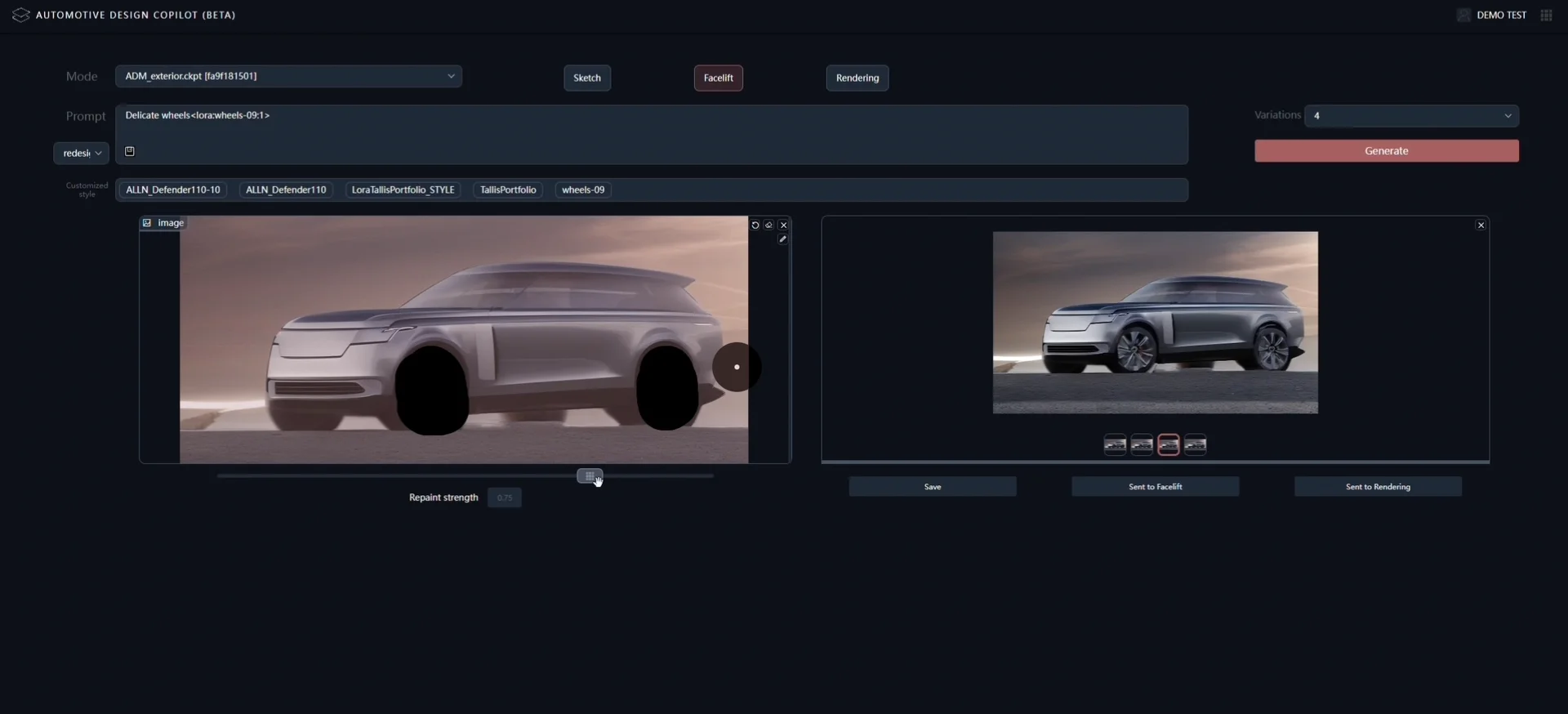Open the redesign type dropdown
Viewport: 1568px width, 714px height.
point(82,153)
